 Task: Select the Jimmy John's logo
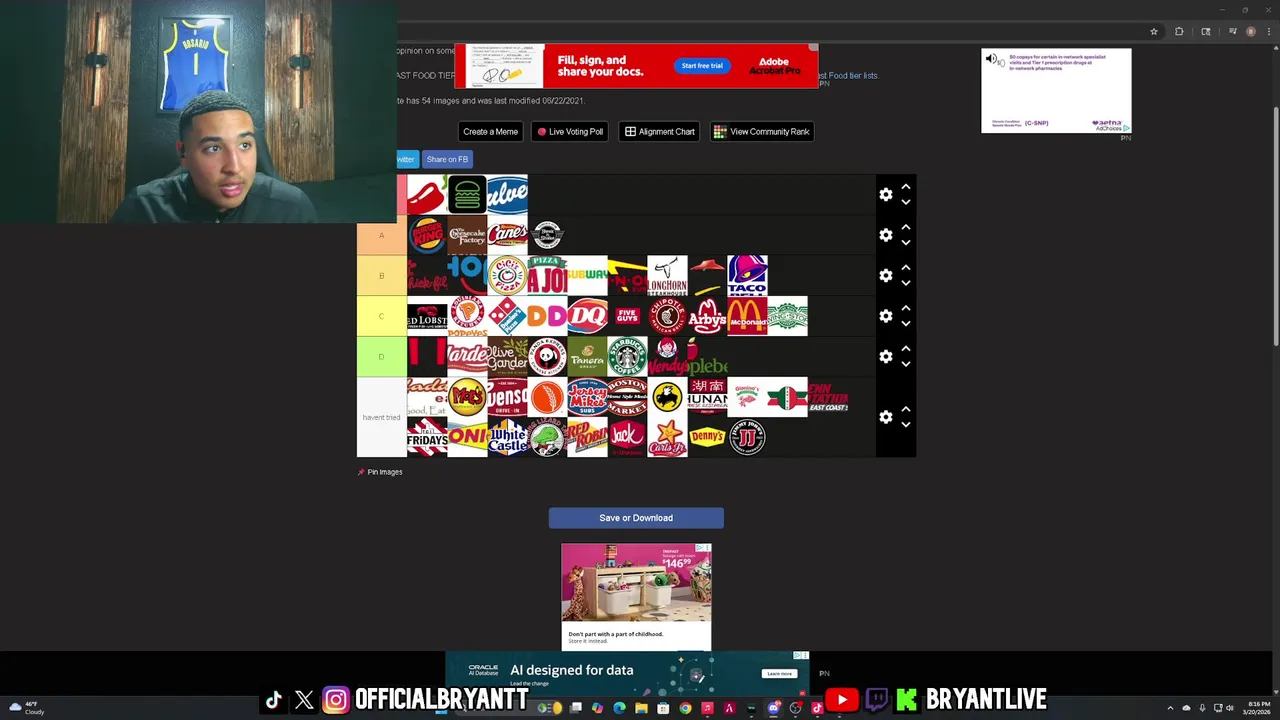tap(747, 437)
